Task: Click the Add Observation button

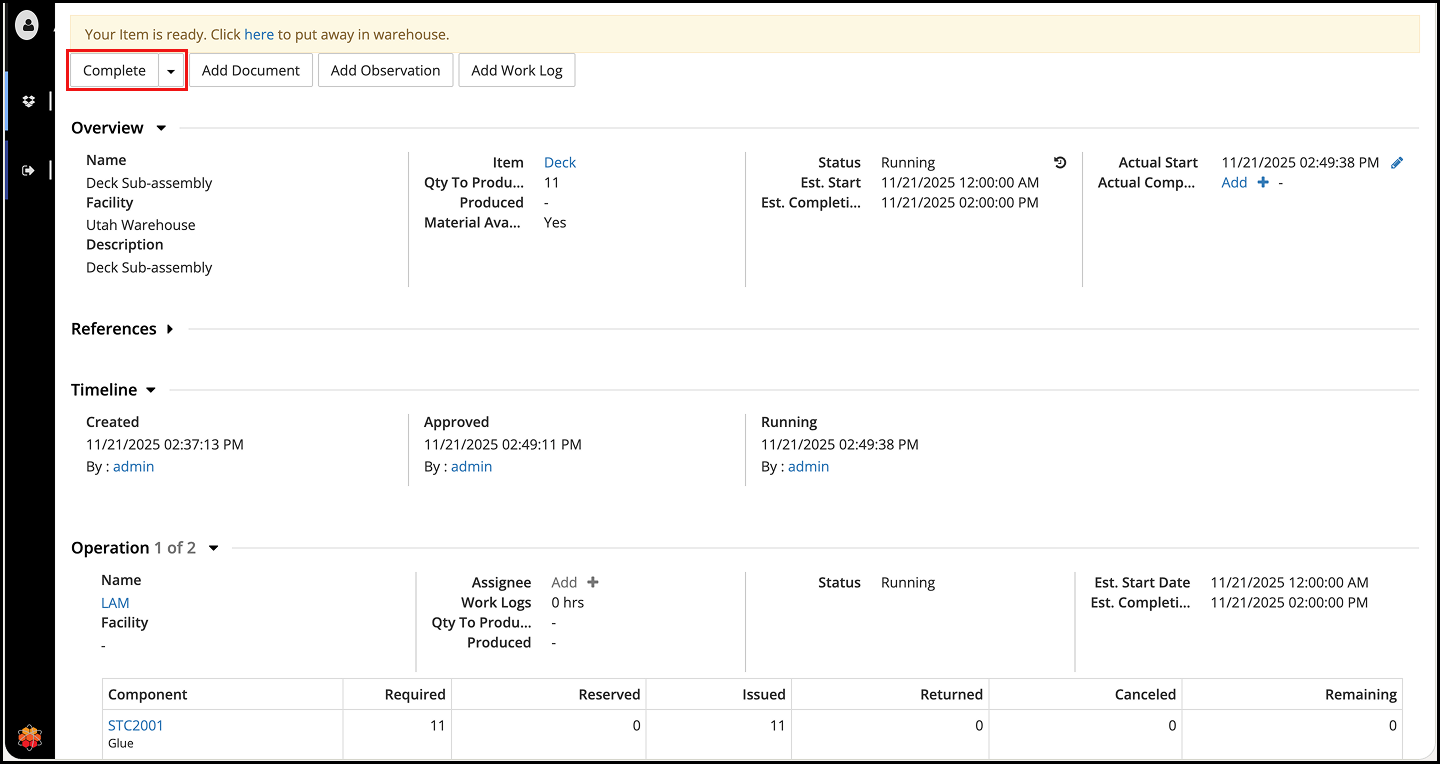Action: tap(385, 71)
